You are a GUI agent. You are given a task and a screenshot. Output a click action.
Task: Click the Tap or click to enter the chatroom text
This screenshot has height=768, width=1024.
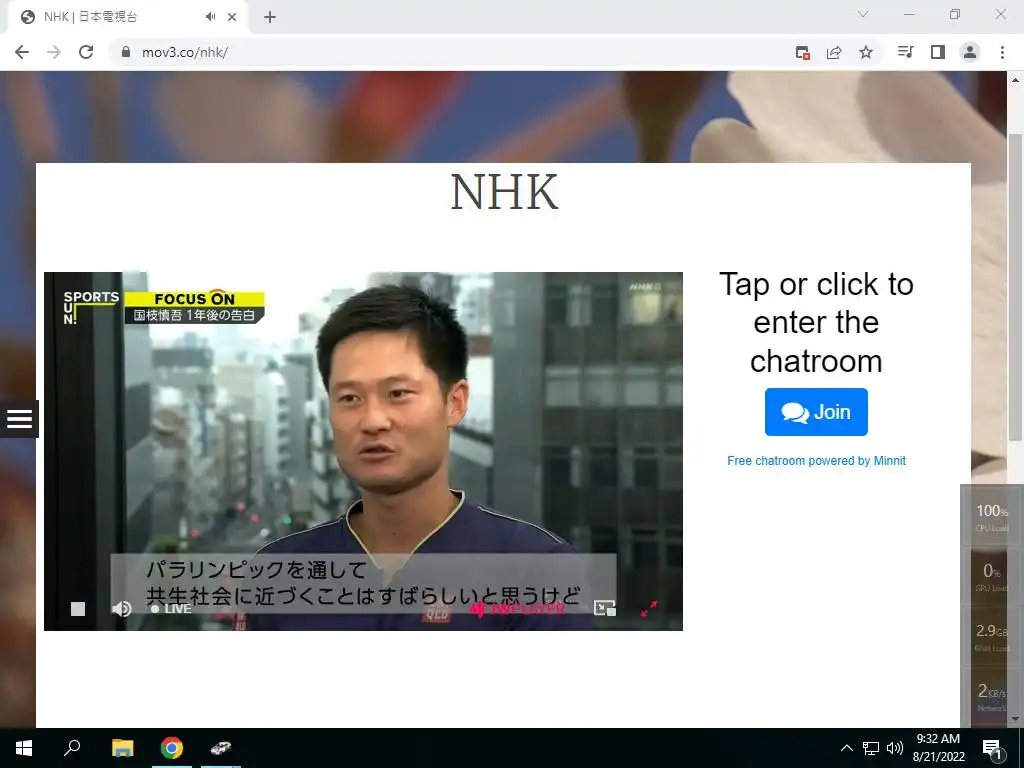tap(816, 323)
